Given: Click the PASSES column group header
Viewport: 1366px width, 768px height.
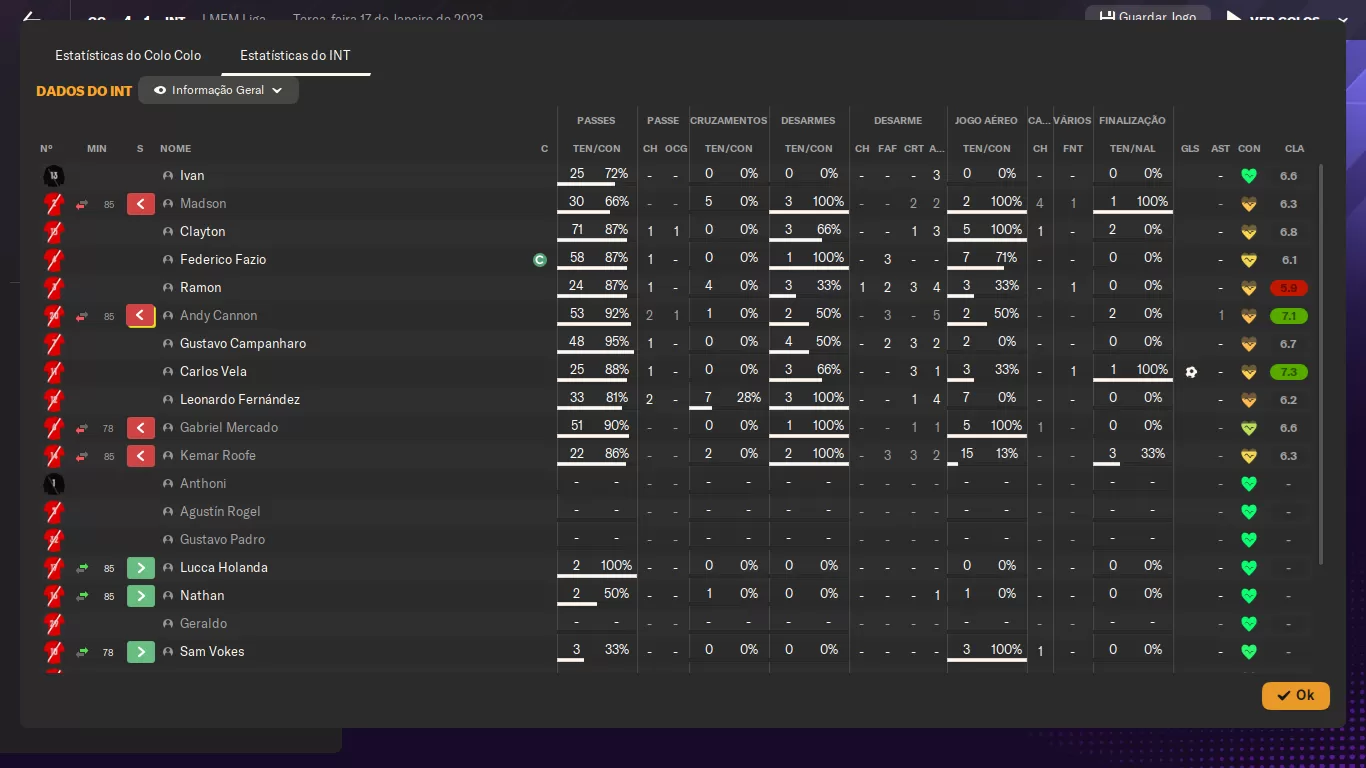Looking at the screenshot, I should click(596, 120).
